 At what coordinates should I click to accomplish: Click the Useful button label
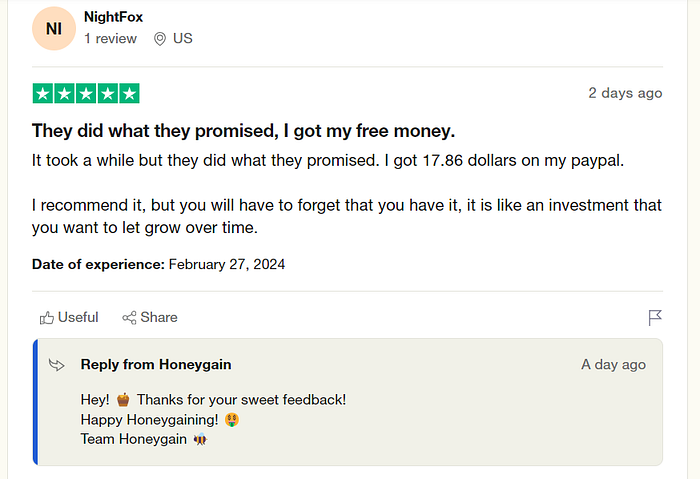[78, 317]
